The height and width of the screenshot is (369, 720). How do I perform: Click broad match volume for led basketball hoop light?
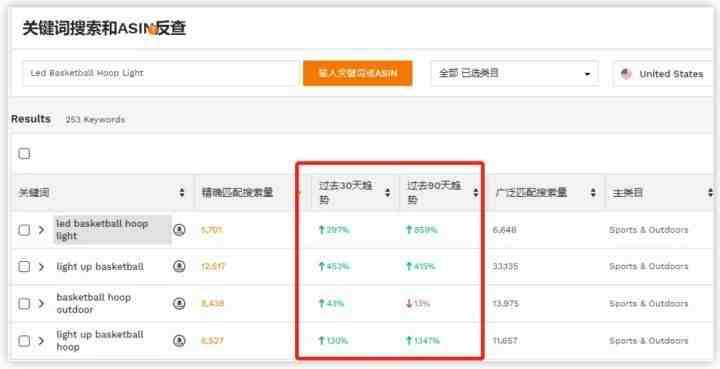pyautogui.click(x=504, y=230)
